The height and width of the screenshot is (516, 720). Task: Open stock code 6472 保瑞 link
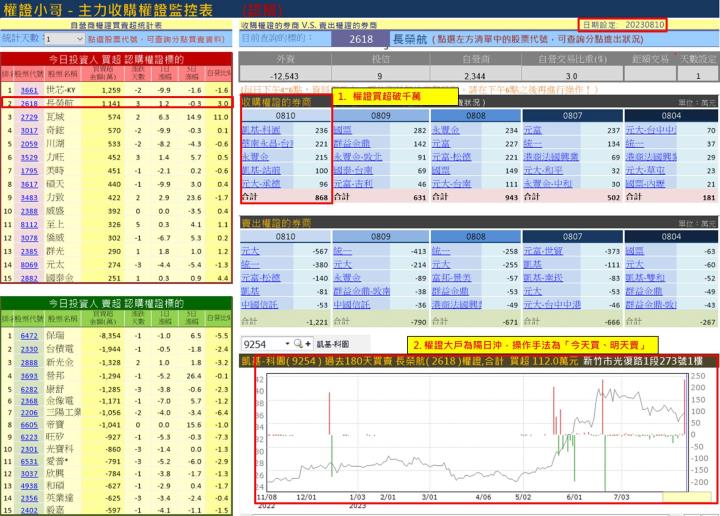(x=29, y=336)
